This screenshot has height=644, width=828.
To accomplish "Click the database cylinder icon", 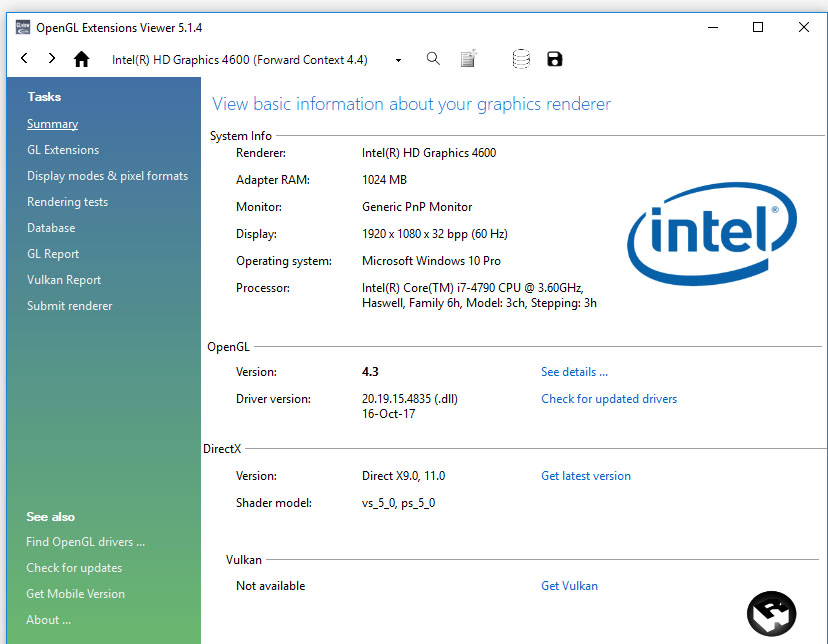I will click(521, 59).
